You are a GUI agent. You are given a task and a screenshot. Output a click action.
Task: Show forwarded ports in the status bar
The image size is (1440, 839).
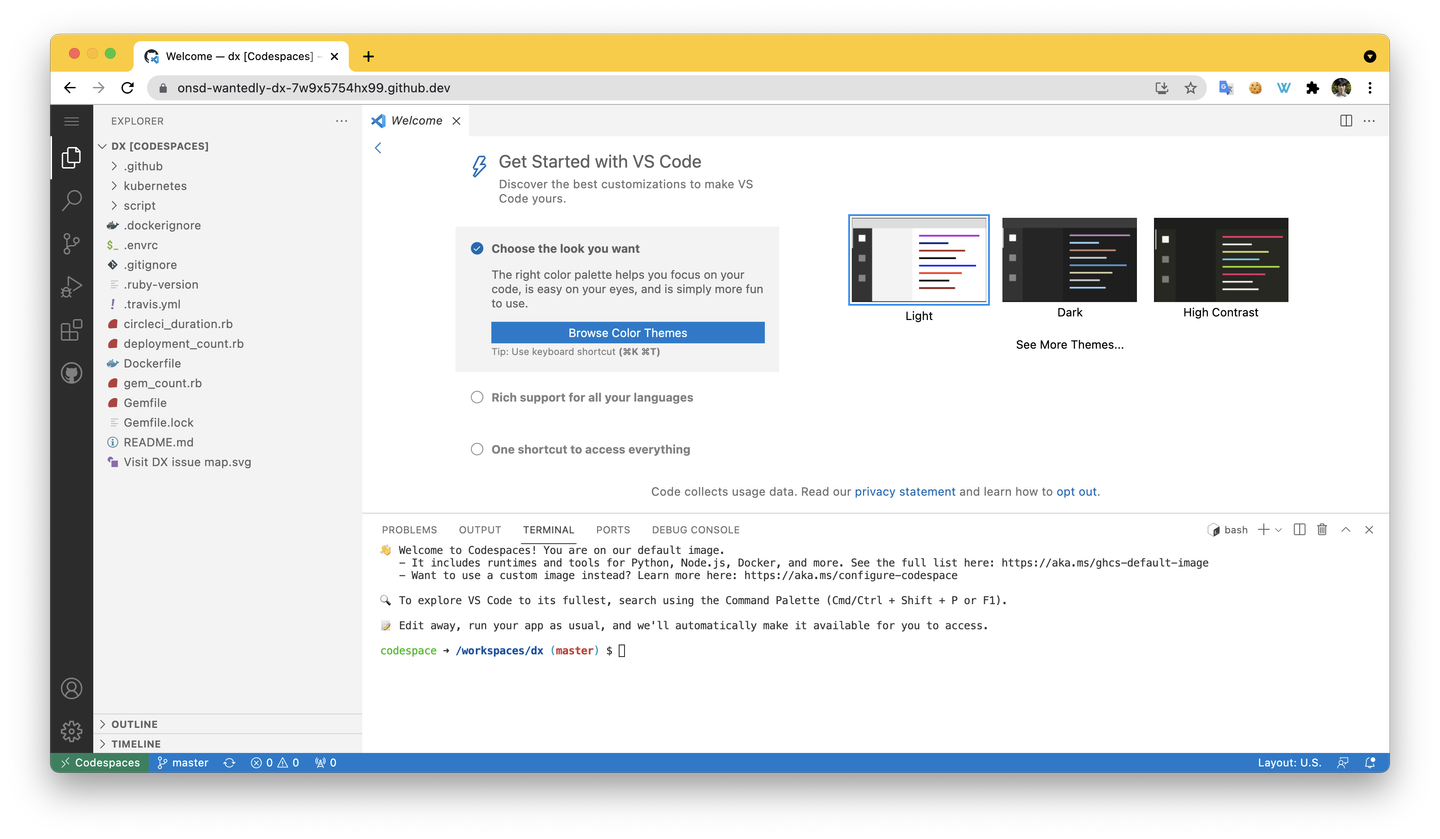click(x=326, y=763)
